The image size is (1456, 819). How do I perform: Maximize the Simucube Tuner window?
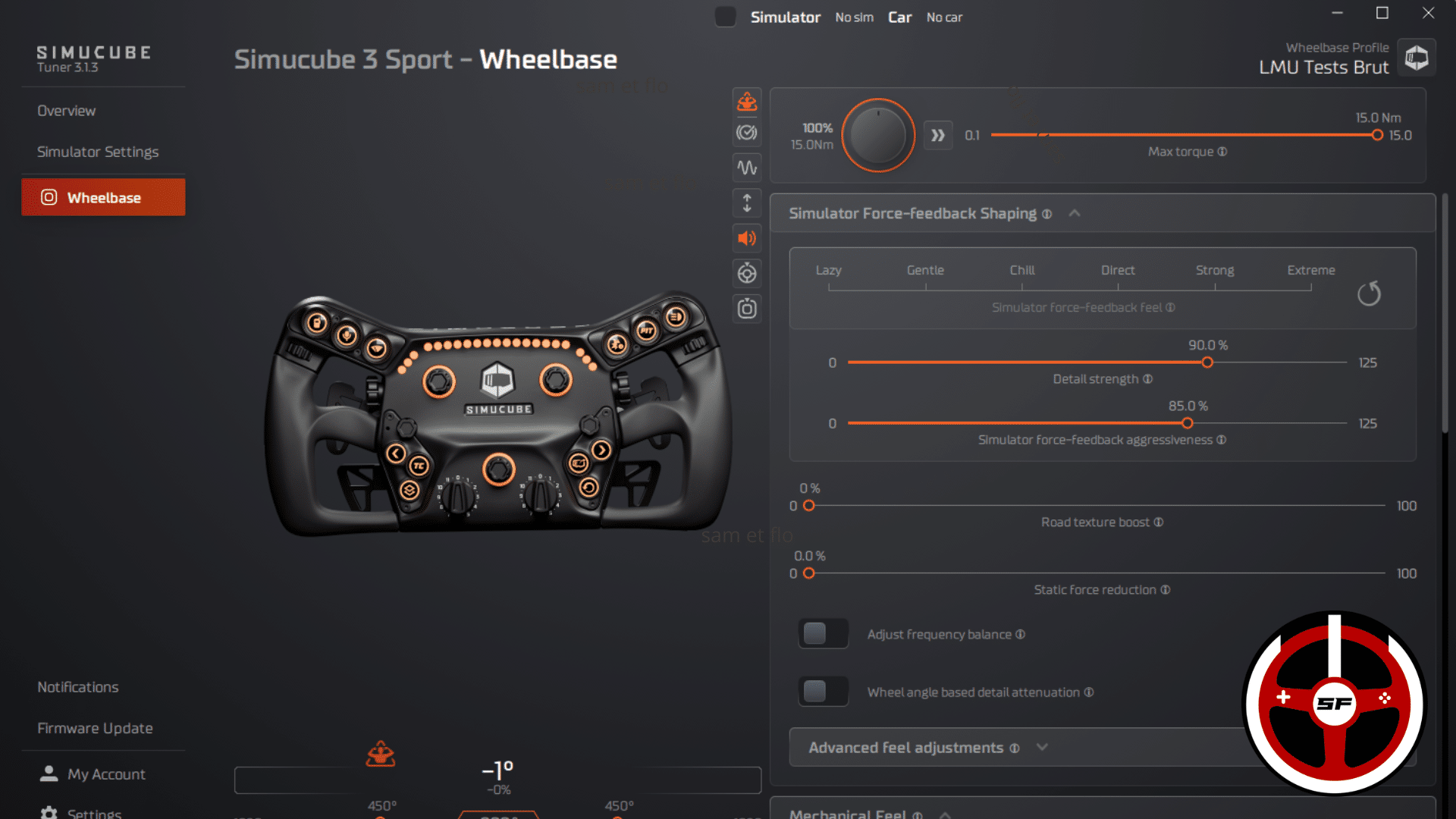(1382, 13)
